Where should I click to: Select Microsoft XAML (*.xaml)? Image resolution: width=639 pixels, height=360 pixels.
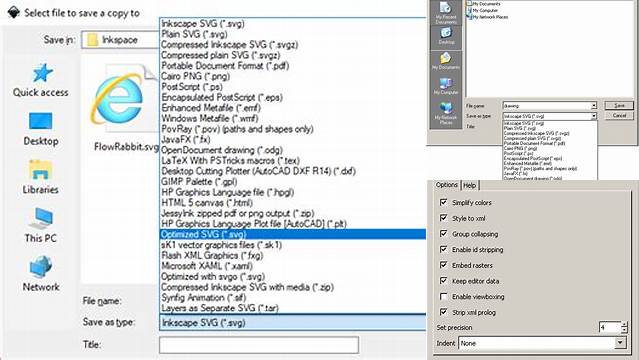tap(292, 266)
